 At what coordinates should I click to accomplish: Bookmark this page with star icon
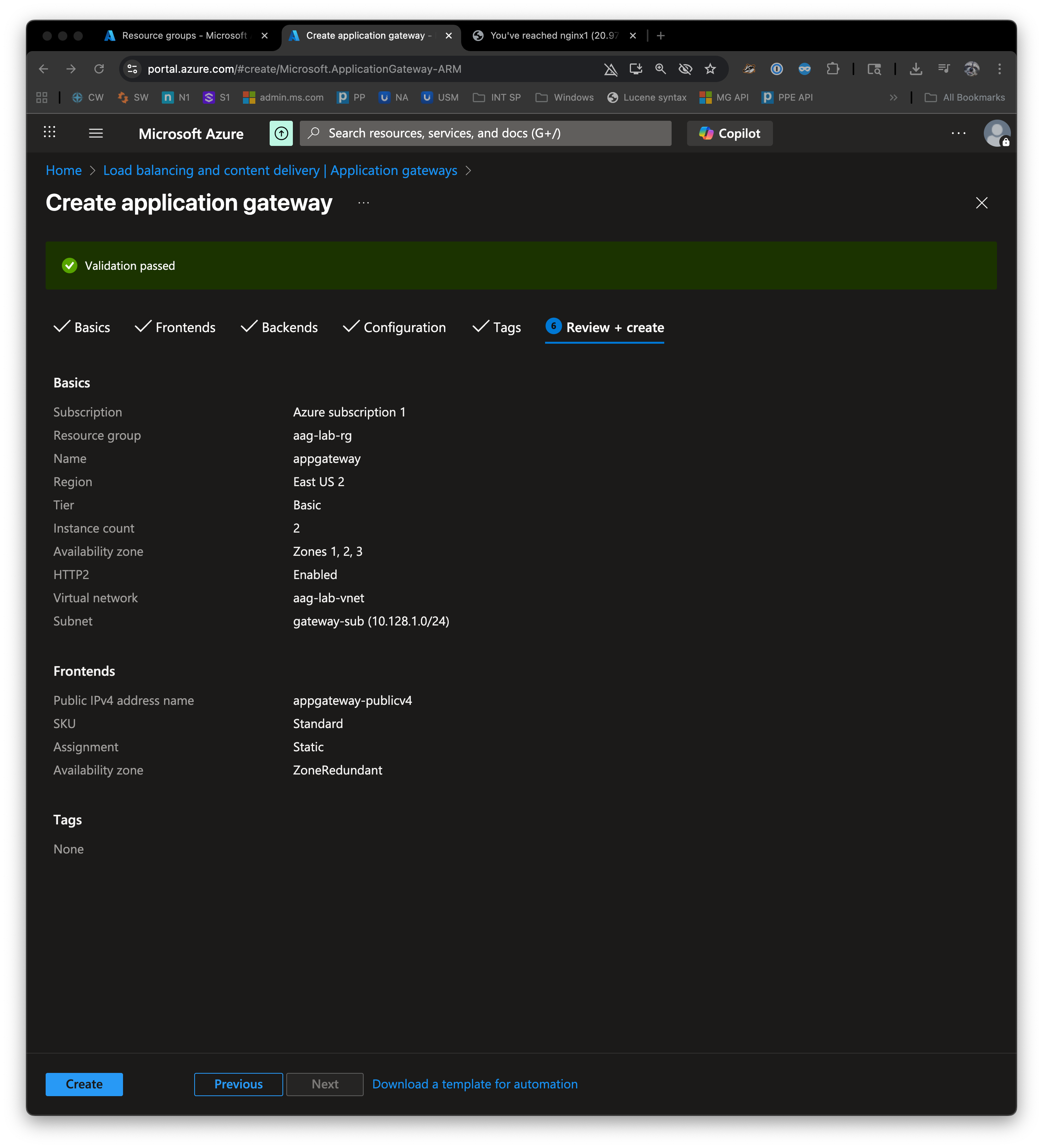click(710, 69)
